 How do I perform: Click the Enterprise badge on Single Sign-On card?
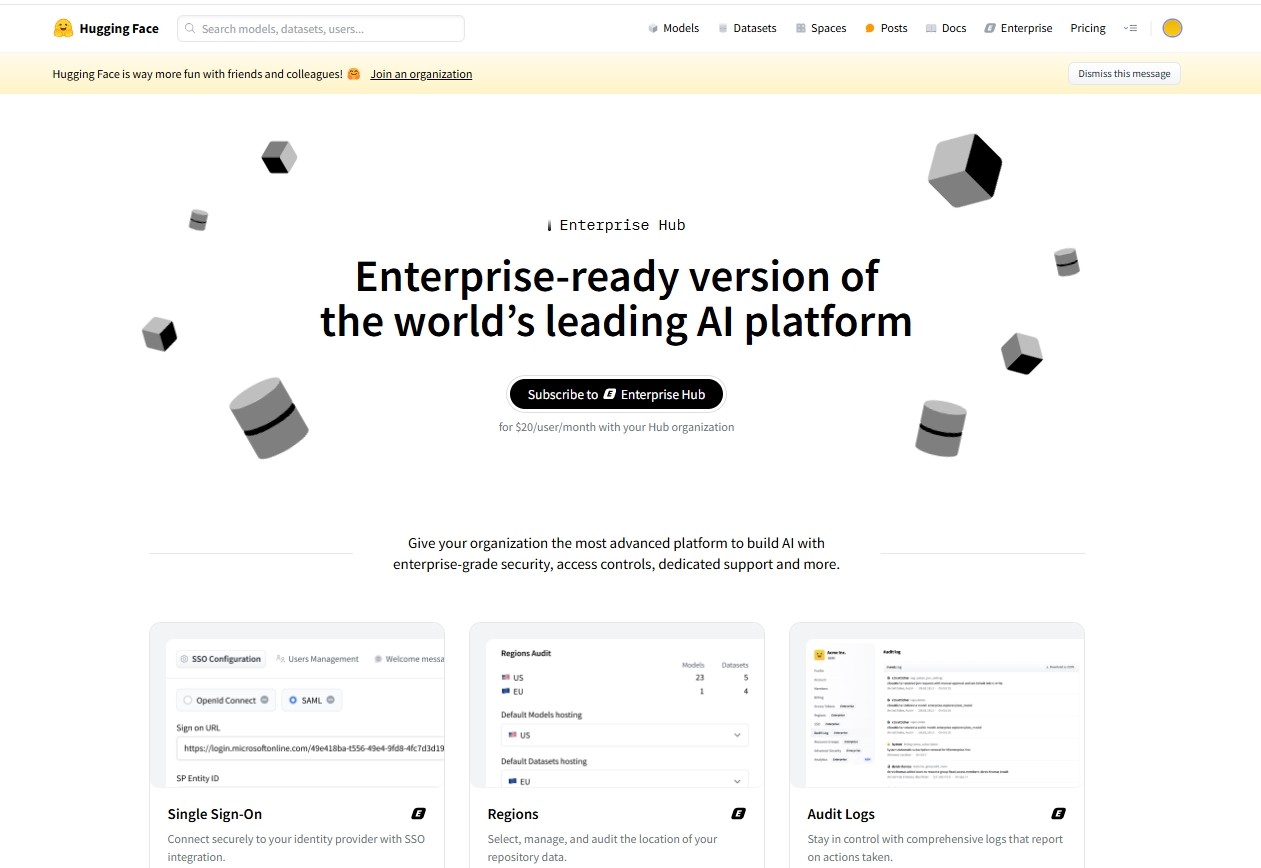(419, 814)
